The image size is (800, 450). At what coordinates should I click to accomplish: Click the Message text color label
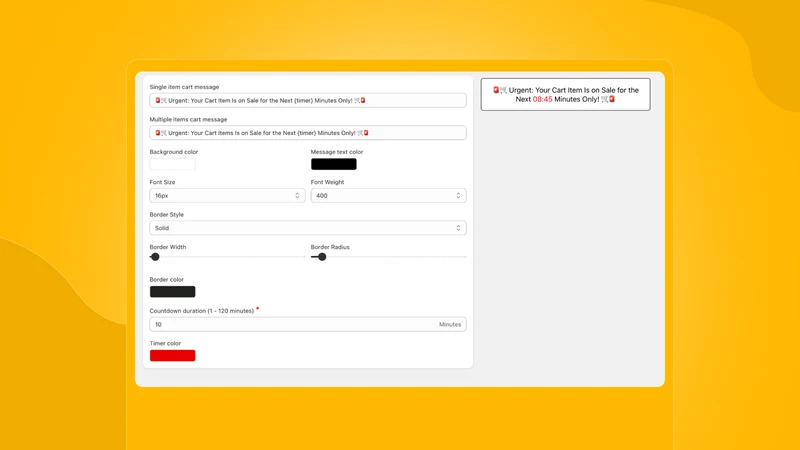pos(337,152)
